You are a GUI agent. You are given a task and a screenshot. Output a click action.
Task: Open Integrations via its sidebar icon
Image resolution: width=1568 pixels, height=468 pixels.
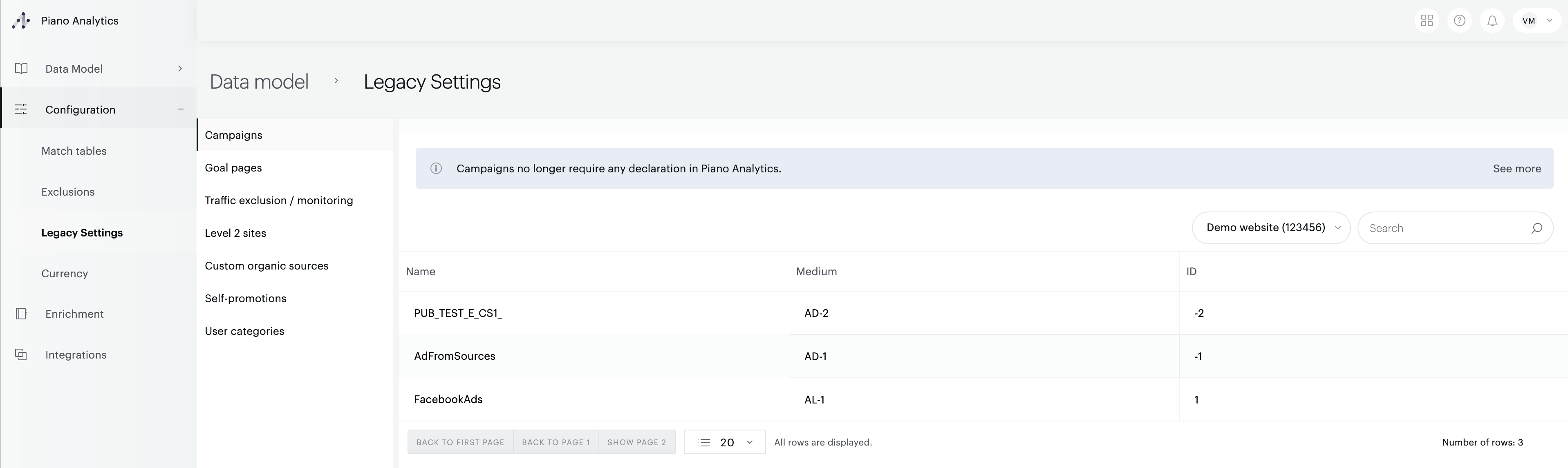[x=21, y=354]
